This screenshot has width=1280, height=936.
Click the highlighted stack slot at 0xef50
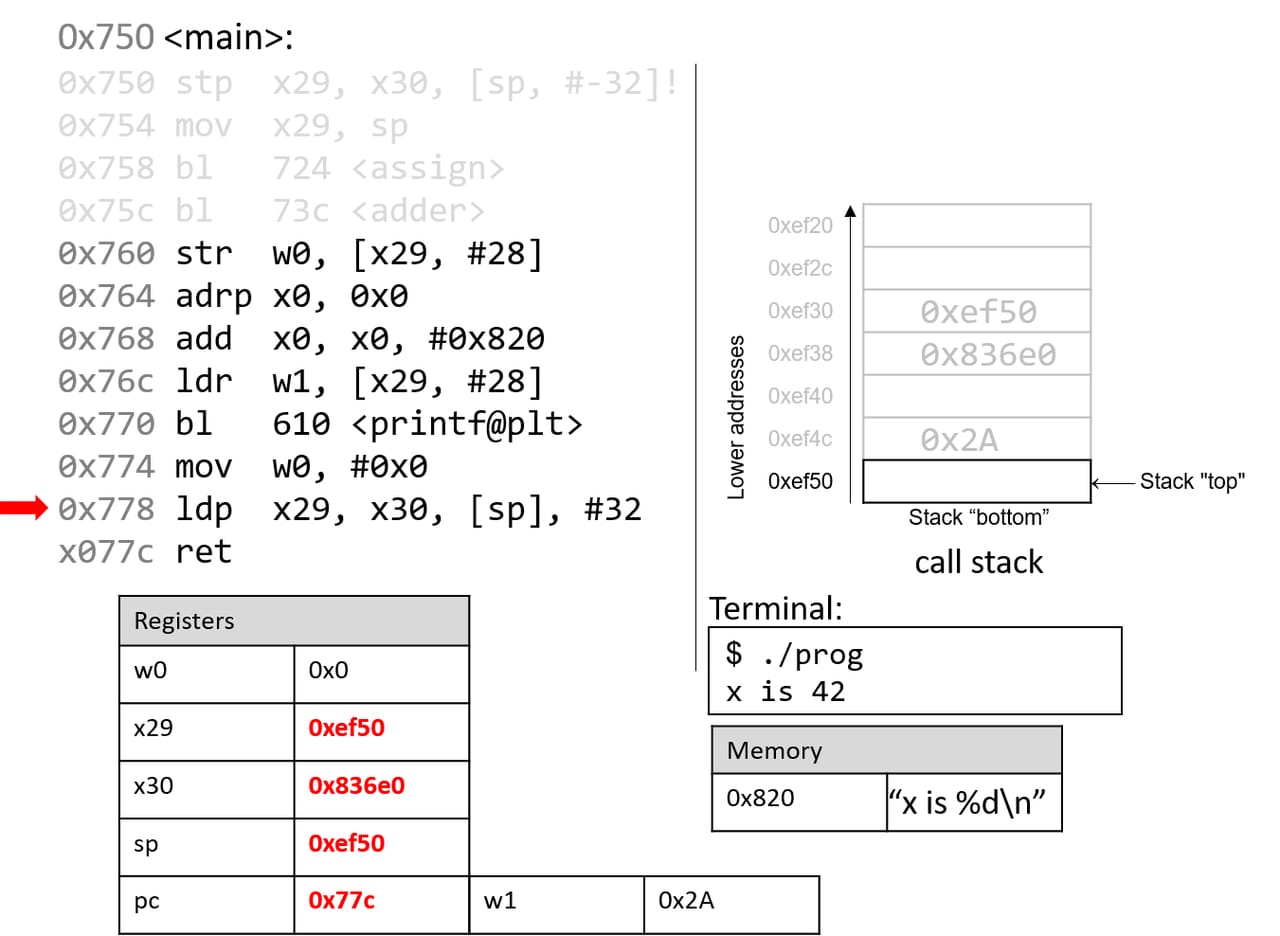pyautogui.click(x=976, y=481)
